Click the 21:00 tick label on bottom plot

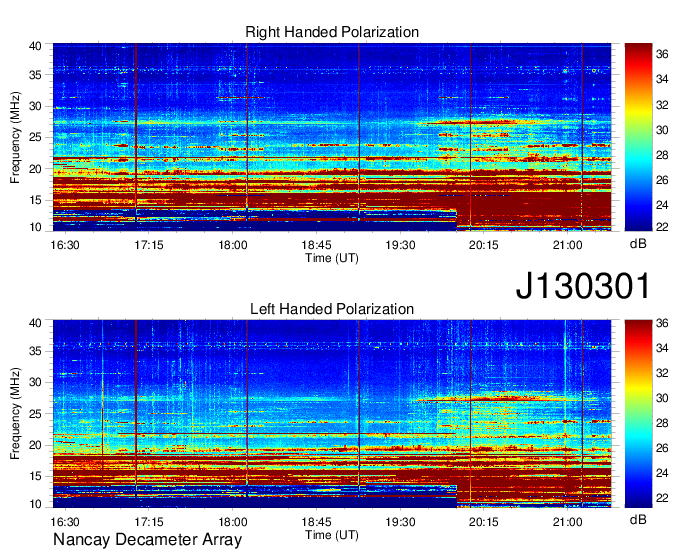click(568, 522)
